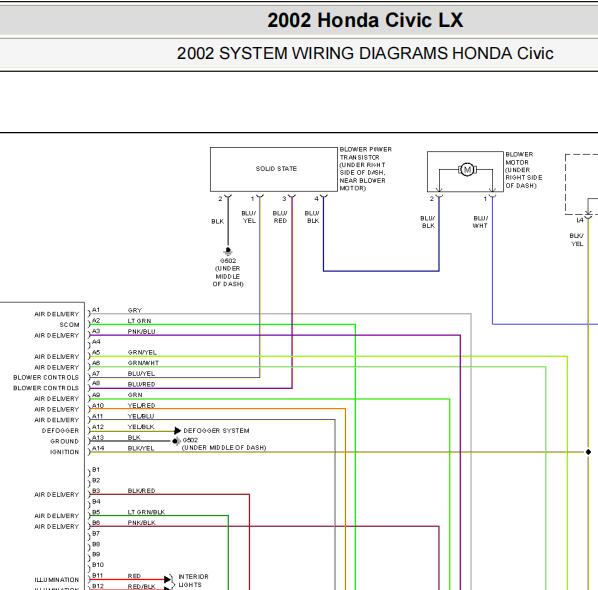The width and height of the screenshot is (598, 590).
Task: Click the GRN wire label on A9
Action: (135, 395)
